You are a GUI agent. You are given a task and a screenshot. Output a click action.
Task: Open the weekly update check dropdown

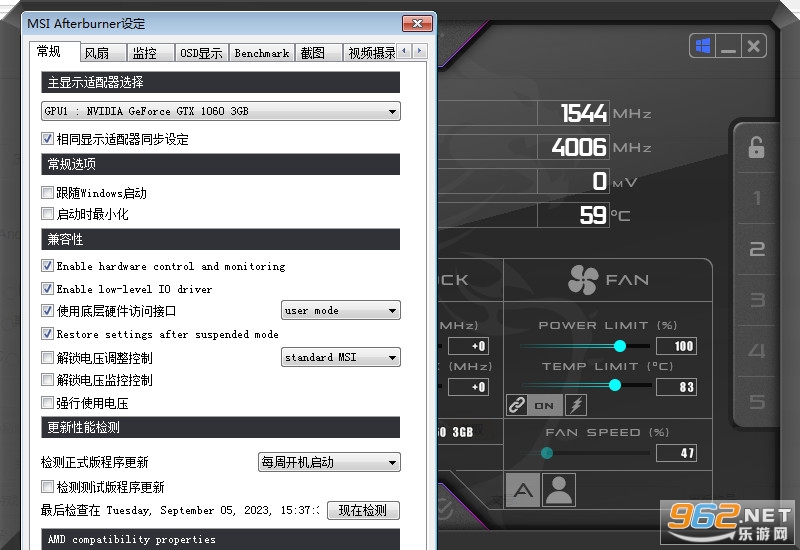329,462
